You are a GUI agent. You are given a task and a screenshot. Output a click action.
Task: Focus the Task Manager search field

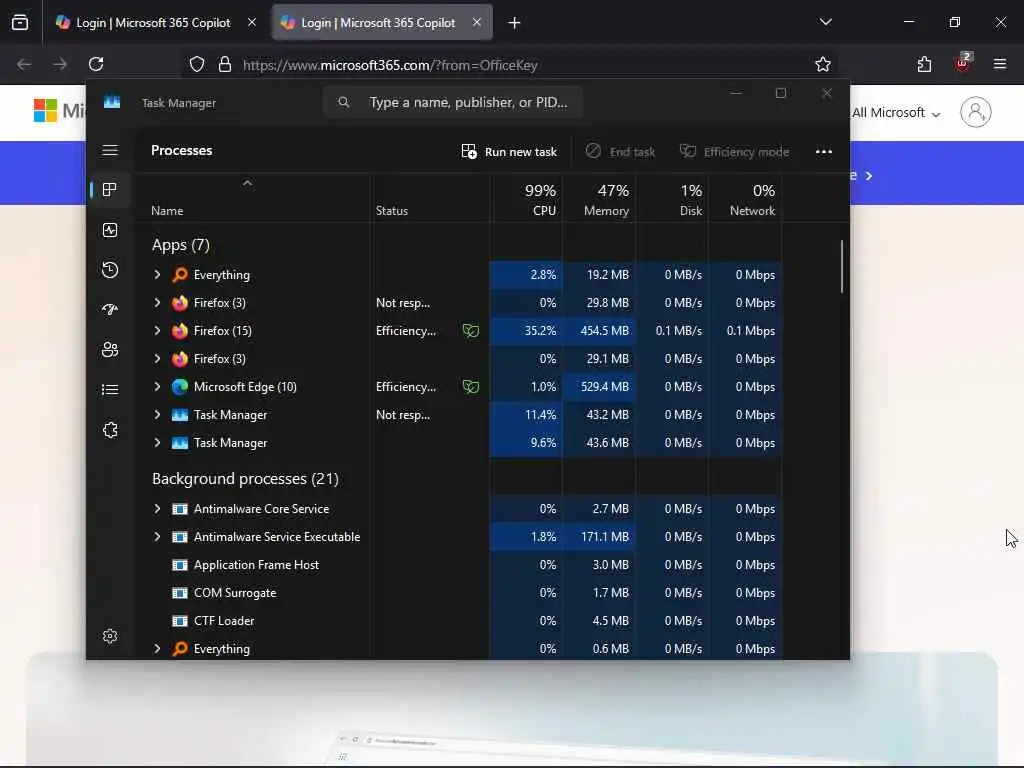[x=453, y=103]
